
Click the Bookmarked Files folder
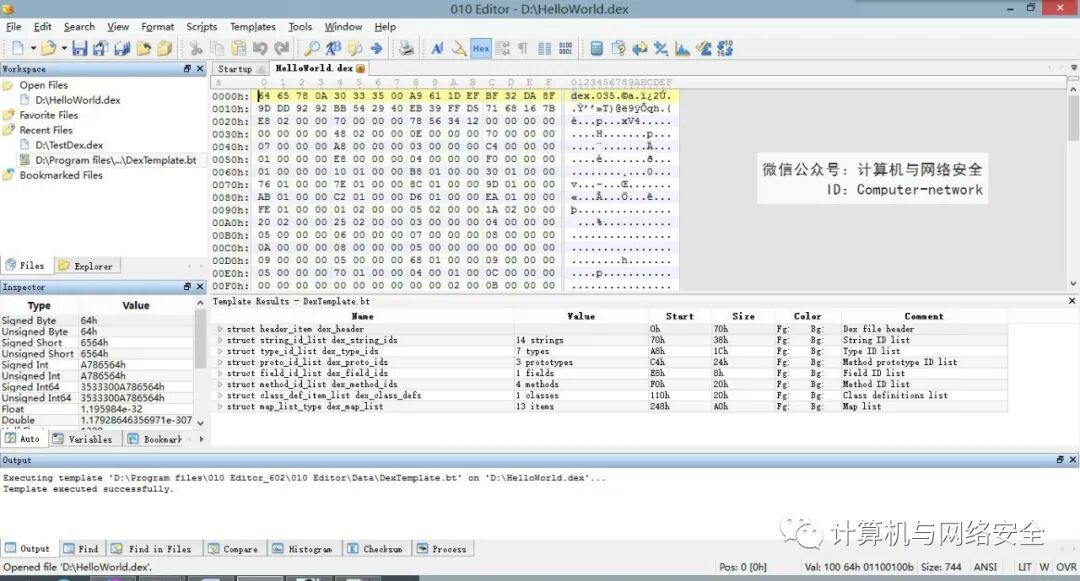pos(61,175)
